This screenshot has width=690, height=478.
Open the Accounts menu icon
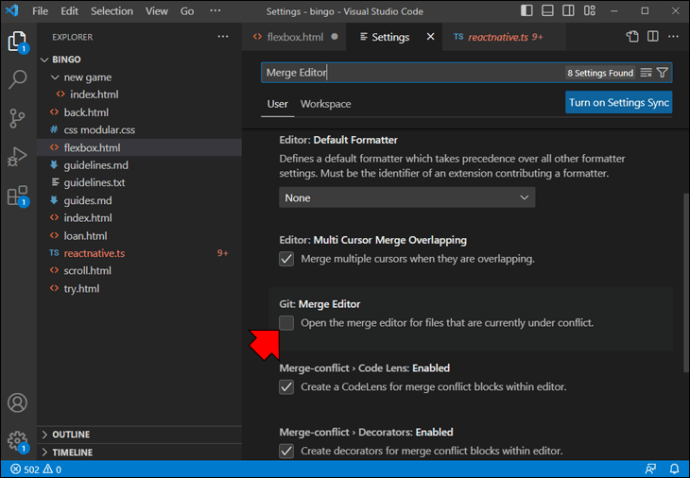17,403
